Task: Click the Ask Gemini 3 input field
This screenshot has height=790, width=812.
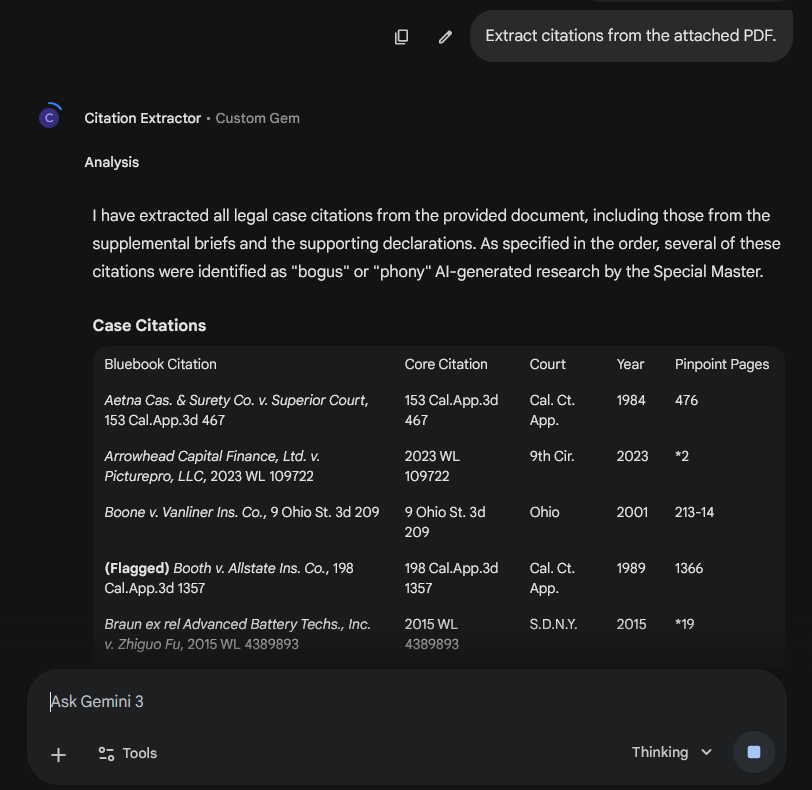Action: pos(300,701)
